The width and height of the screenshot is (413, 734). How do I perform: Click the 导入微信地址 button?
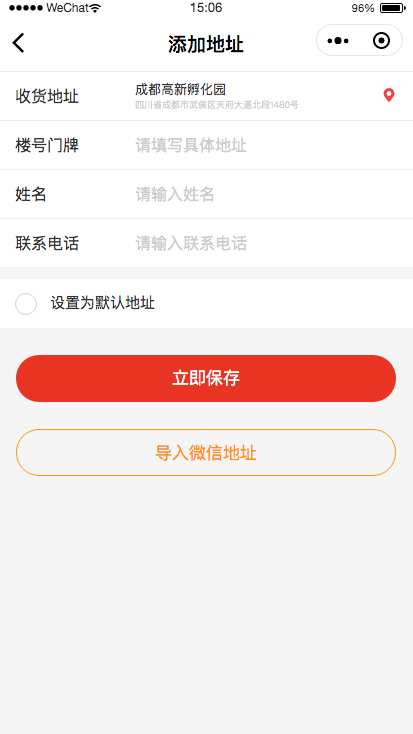pyautogui.click(x=206, y=453)
